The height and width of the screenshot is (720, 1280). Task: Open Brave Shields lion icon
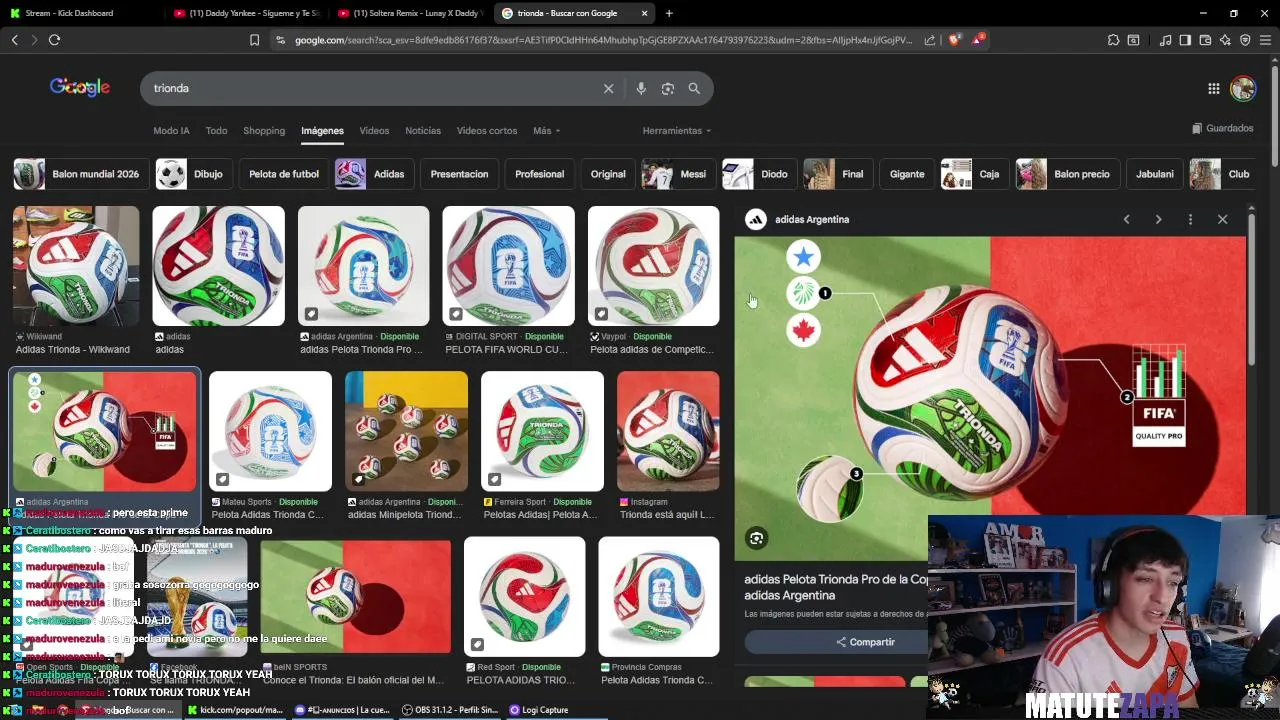point(955,40)
